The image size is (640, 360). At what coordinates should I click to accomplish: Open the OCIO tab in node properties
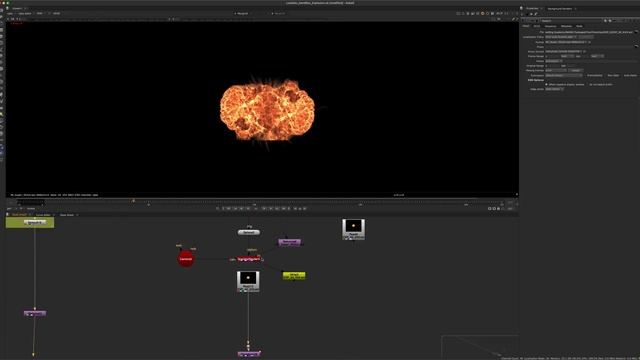537,26
